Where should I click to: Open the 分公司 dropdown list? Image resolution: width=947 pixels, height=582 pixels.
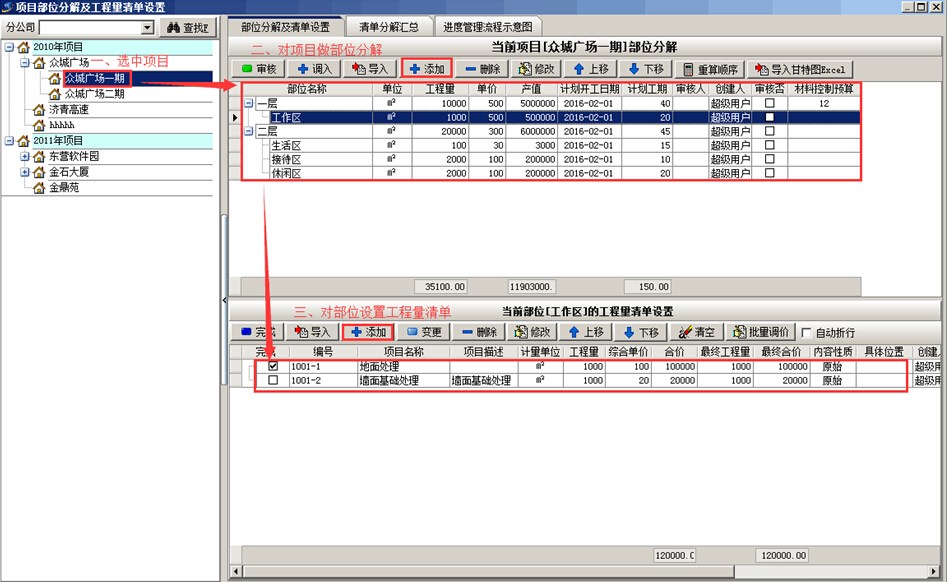(148, 29)
